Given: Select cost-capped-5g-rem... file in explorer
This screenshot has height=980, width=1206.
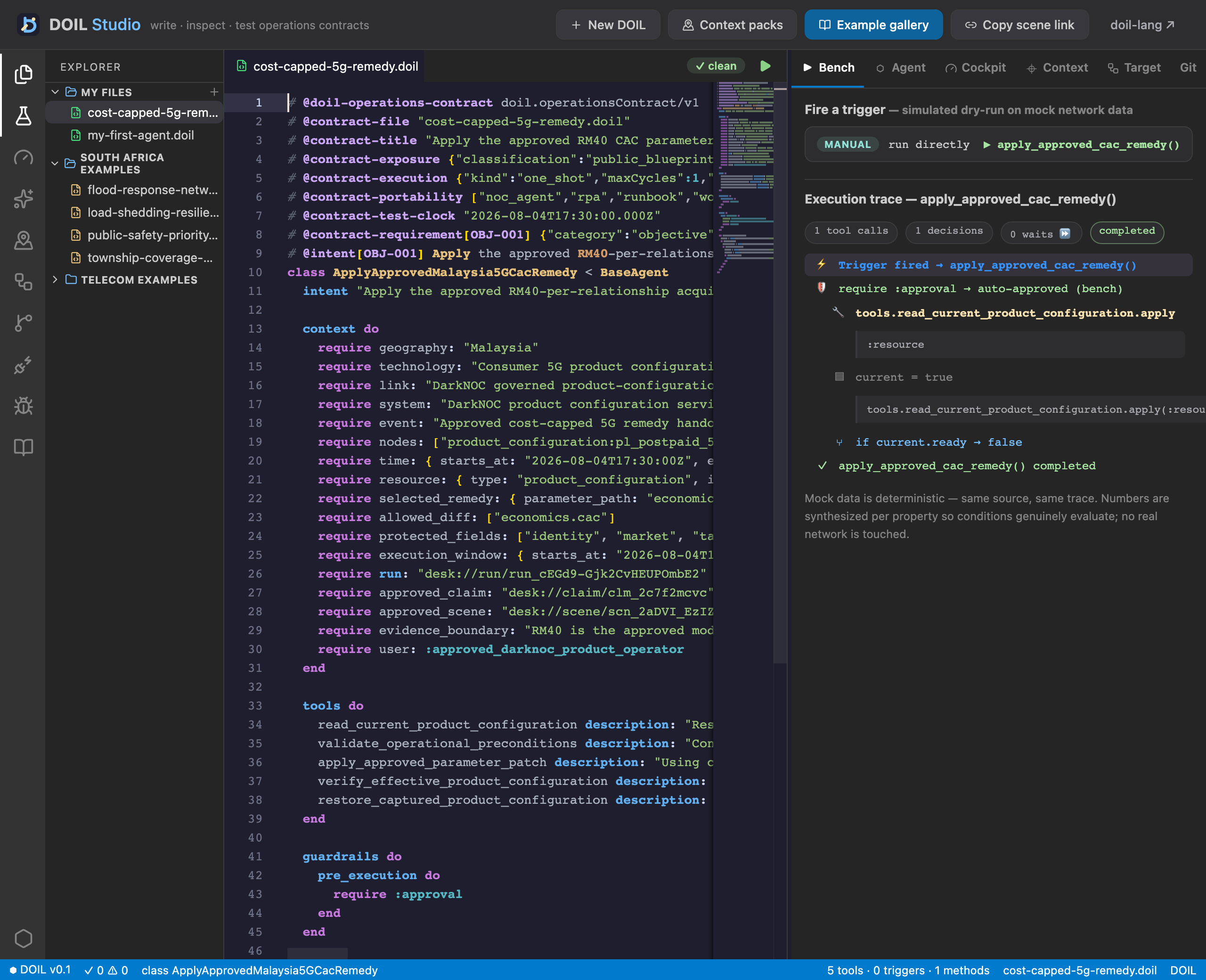Looking at the screenshot, I should (134, 112).
